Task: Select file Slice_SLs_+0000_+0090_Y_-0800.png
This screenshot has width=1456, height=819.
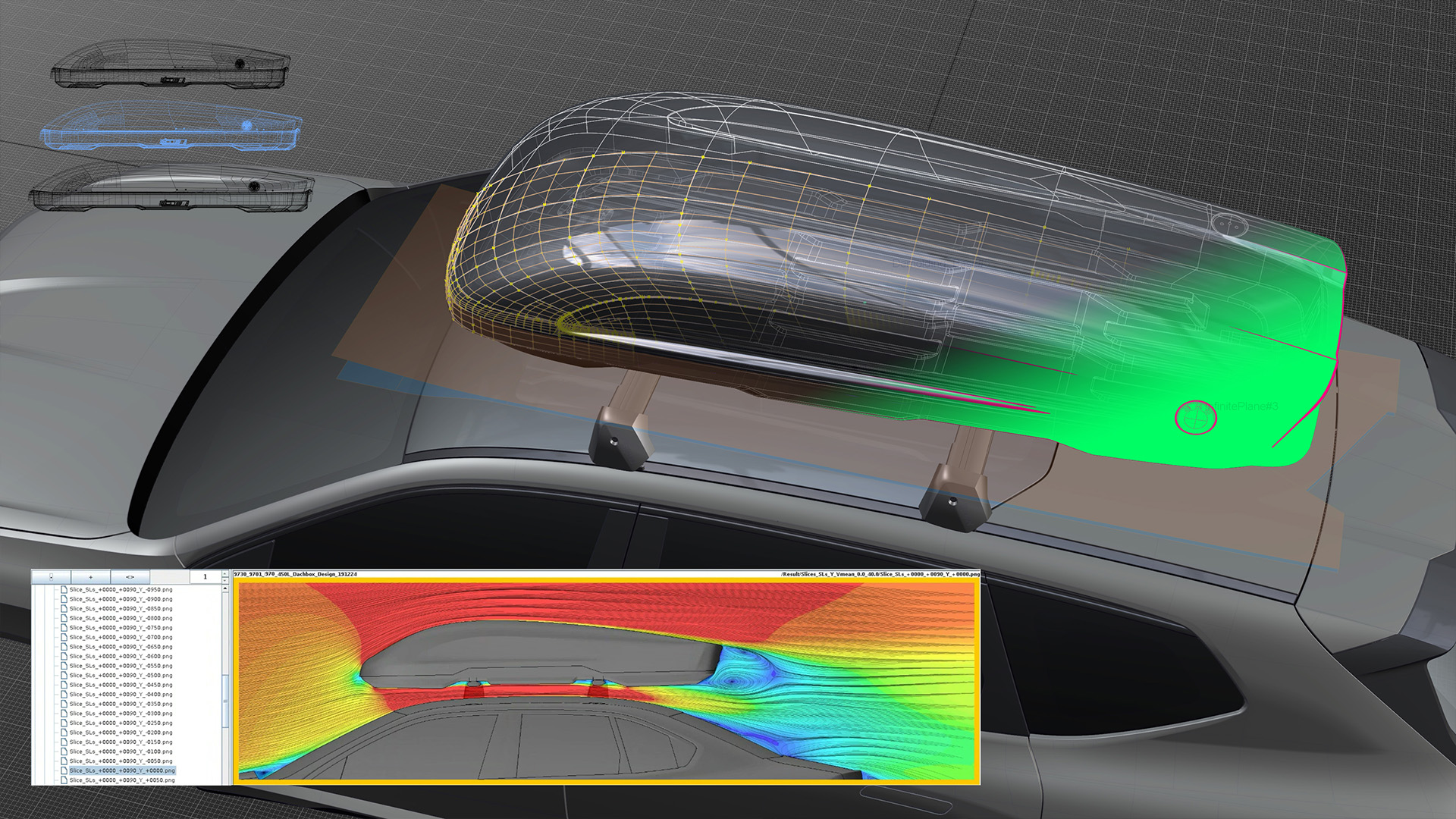Action: [x=121, y=618]
